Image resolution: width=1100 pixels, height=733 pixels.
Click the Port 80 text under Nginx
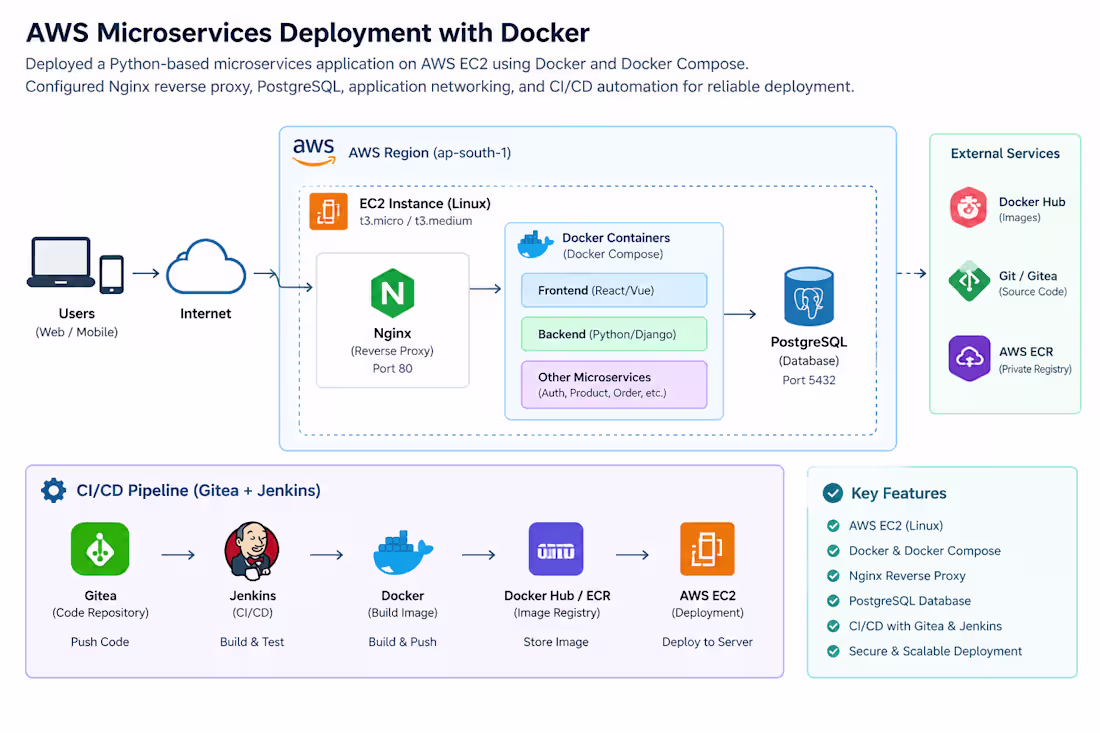[392, 368]
